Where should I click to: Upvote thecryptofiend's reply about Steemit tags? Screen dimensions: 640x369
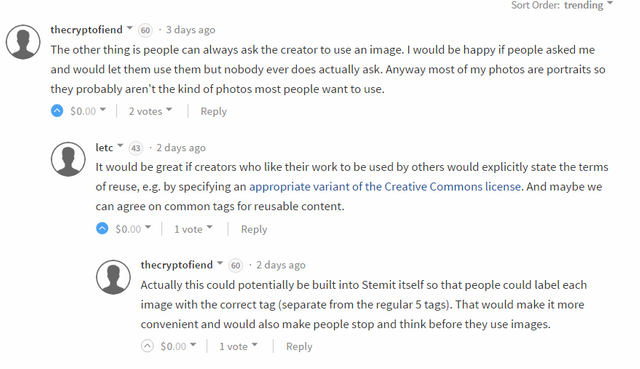(x=147, y=346)
